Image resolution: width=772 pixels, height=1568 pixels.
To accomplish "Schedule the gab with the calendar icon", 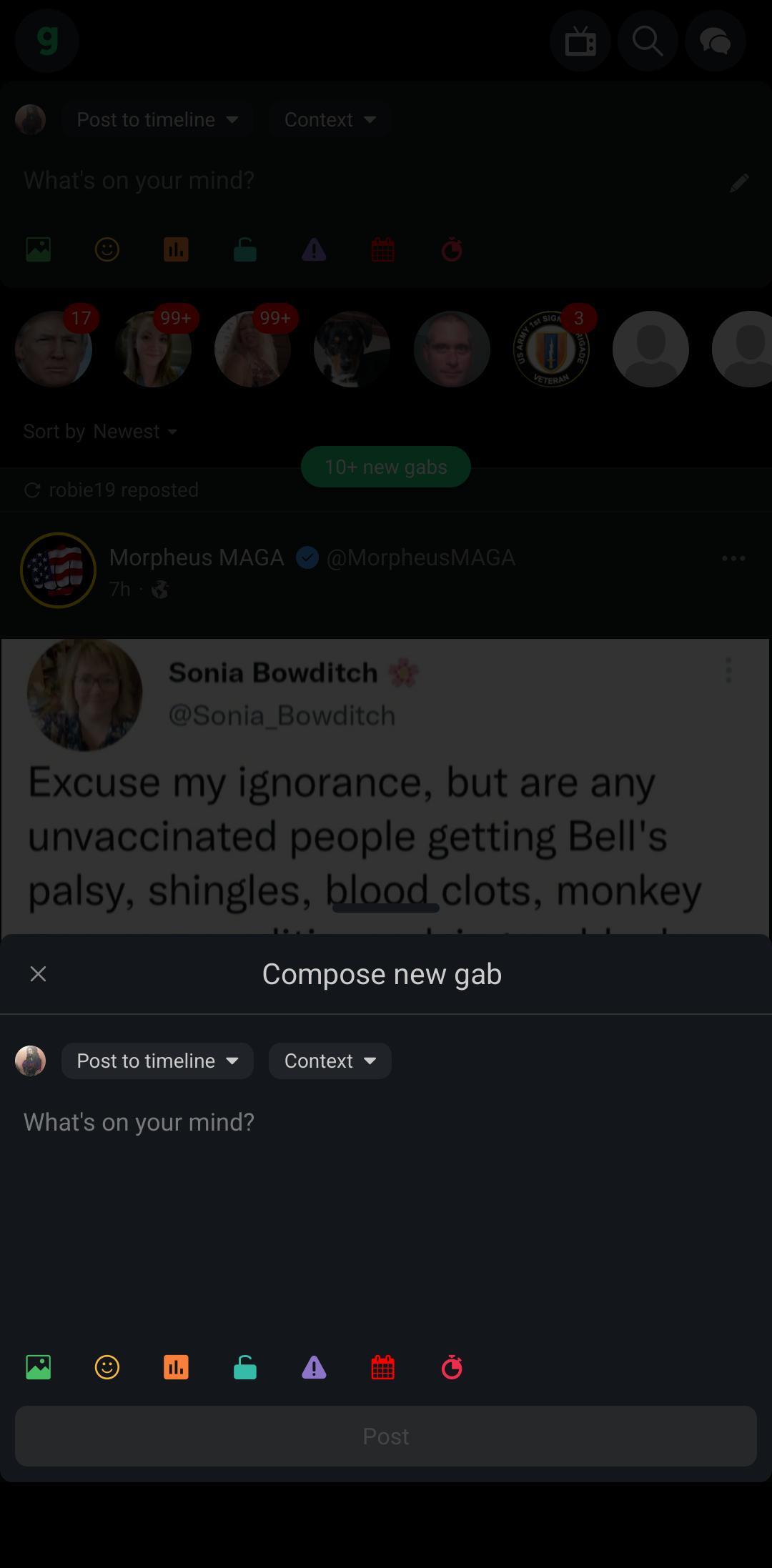I will [x=383, y=1366].
